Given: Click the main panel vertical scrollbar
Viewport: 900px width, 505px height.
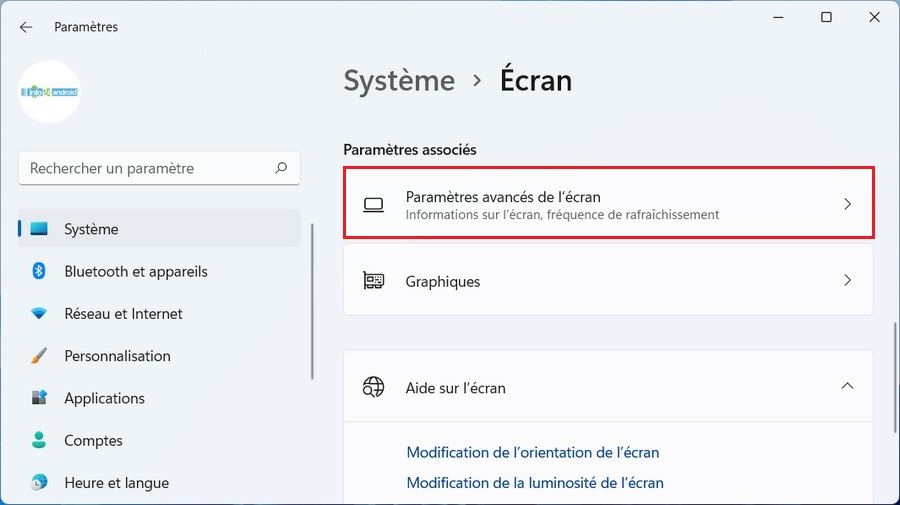Looking at the screenshot, I should point(895,375).
